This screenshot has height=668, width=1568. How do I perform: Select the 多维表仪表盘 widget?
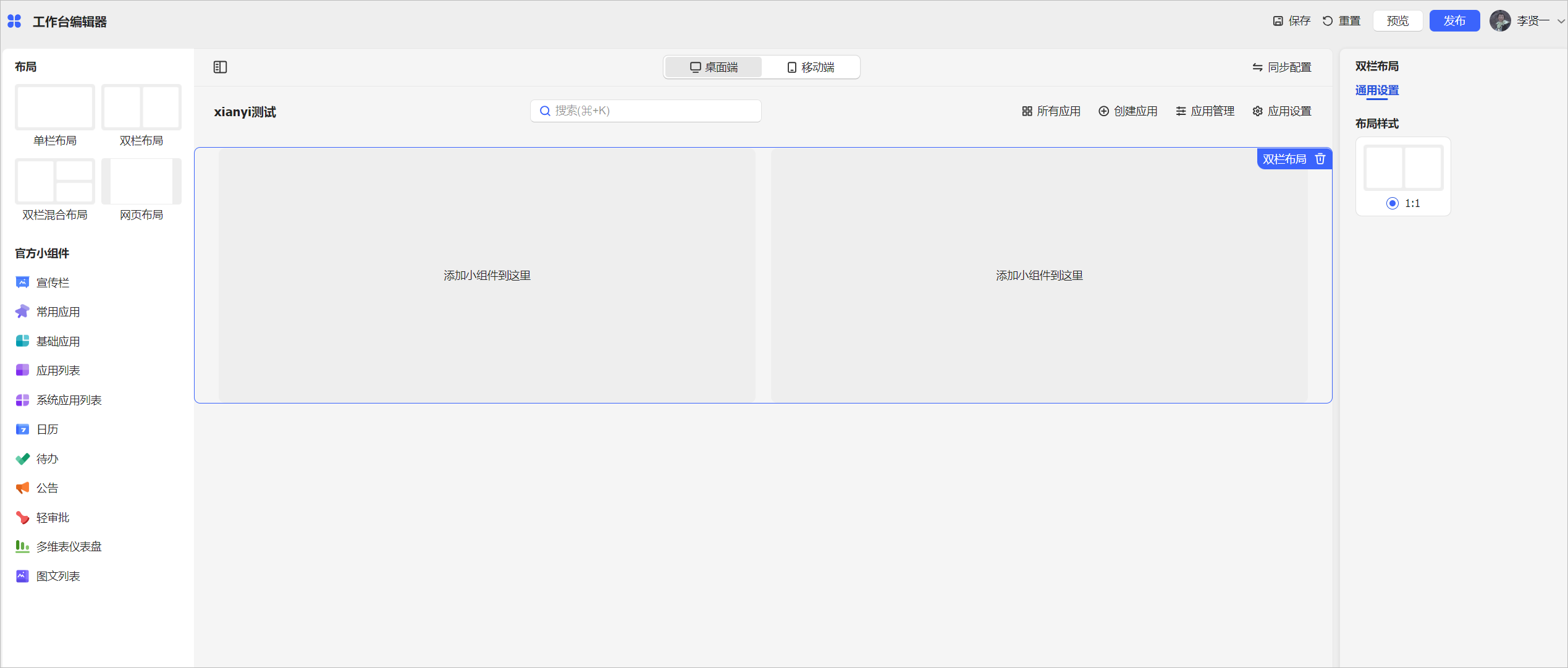69,546
